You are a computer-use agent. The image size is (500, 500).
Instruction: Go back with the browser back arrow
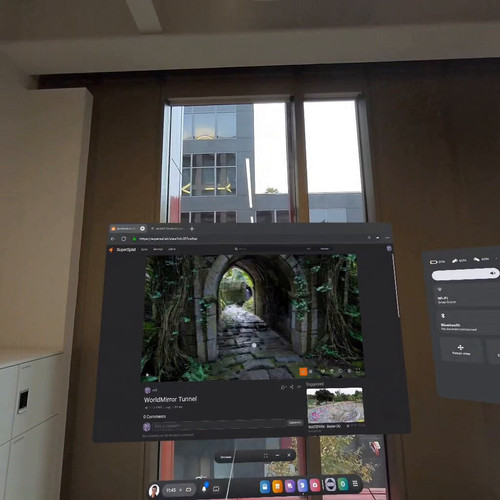(x=113, y=239)
